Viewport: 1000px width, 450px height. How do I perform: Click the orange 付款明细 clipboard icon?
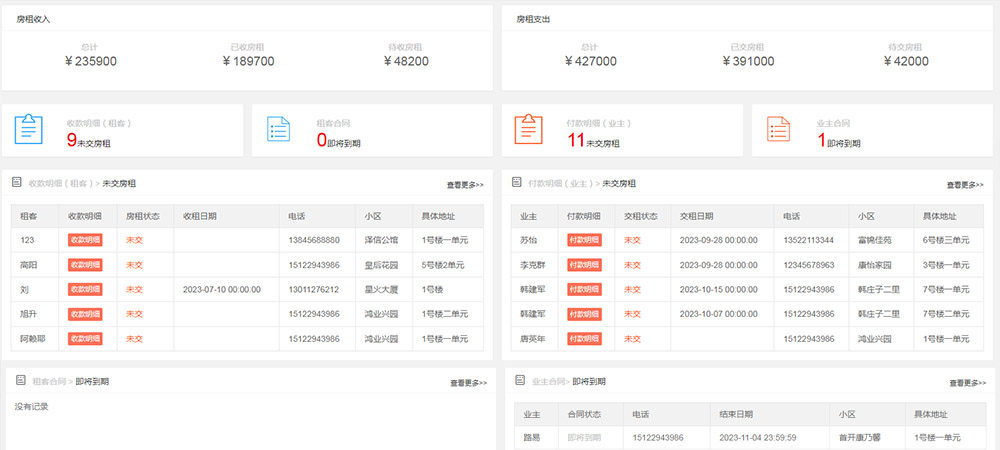(529, 130)
